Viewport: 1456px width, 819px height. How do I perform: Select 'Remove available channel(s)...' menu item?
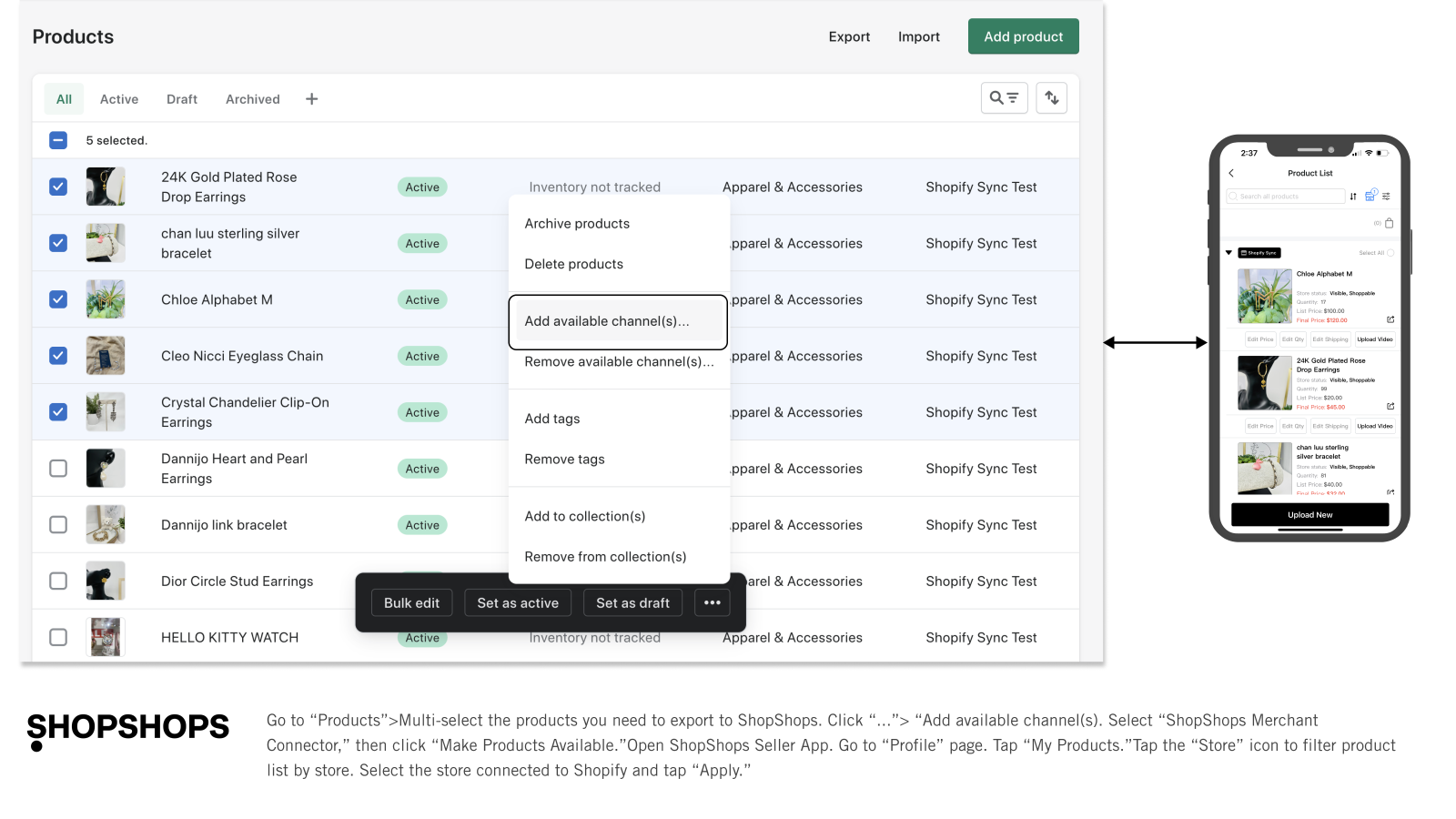pos(619,361)
